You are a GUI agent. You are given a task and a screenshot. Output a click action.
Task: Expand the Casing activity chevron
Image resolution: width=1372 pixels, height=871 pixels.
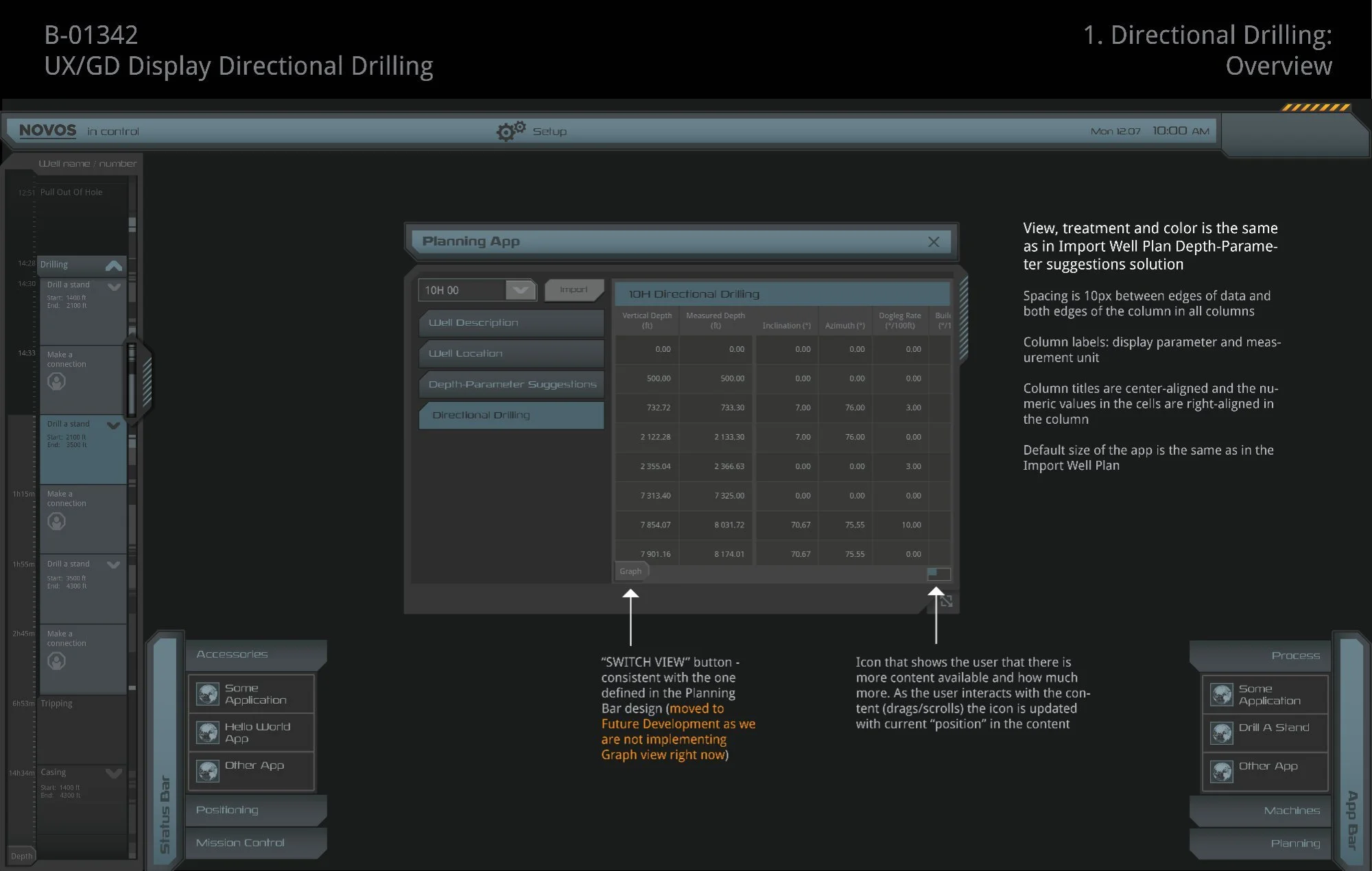[114, 774]
